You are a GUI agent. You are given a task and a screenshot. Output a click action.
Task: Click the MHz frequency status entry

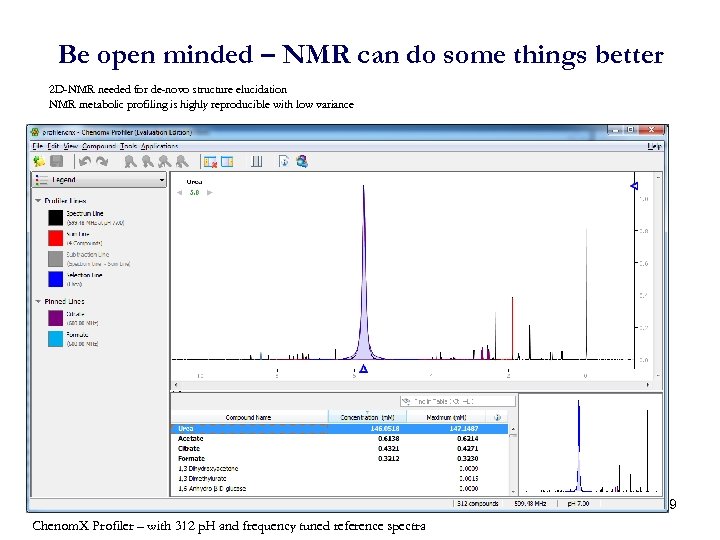[530, 504]
